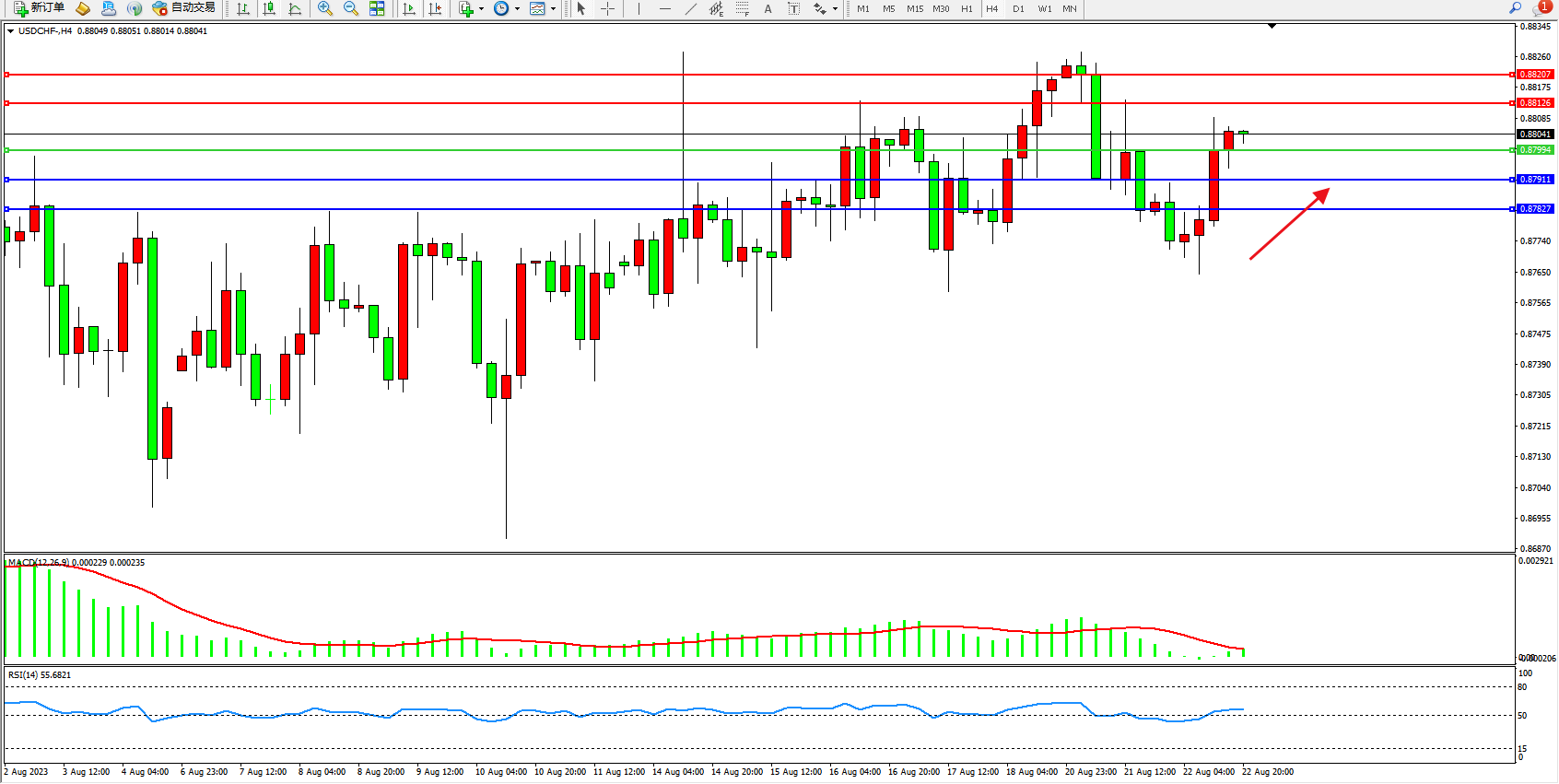Select the equidistant channel tool
The width and height of the screenshot is (1559, 784).
[716, 8]
